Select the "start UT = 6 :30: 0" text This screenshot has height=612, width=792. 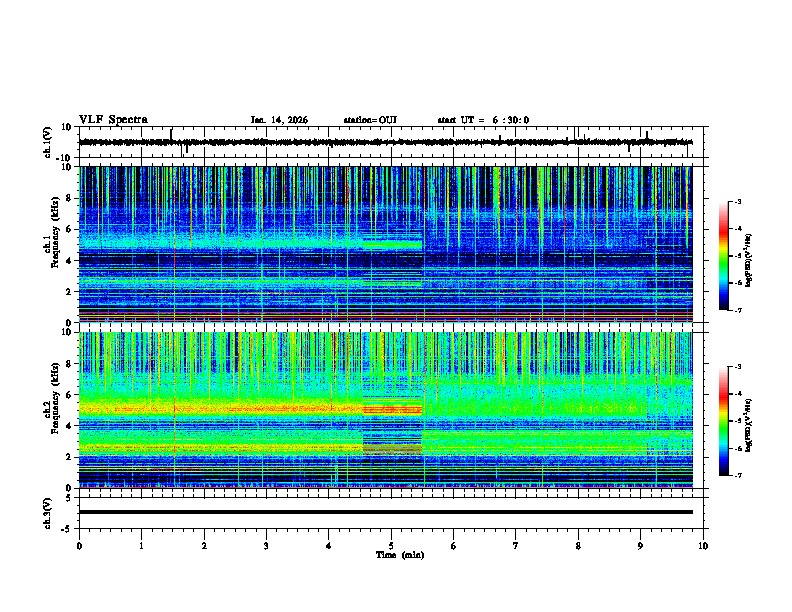pos(483,120)
